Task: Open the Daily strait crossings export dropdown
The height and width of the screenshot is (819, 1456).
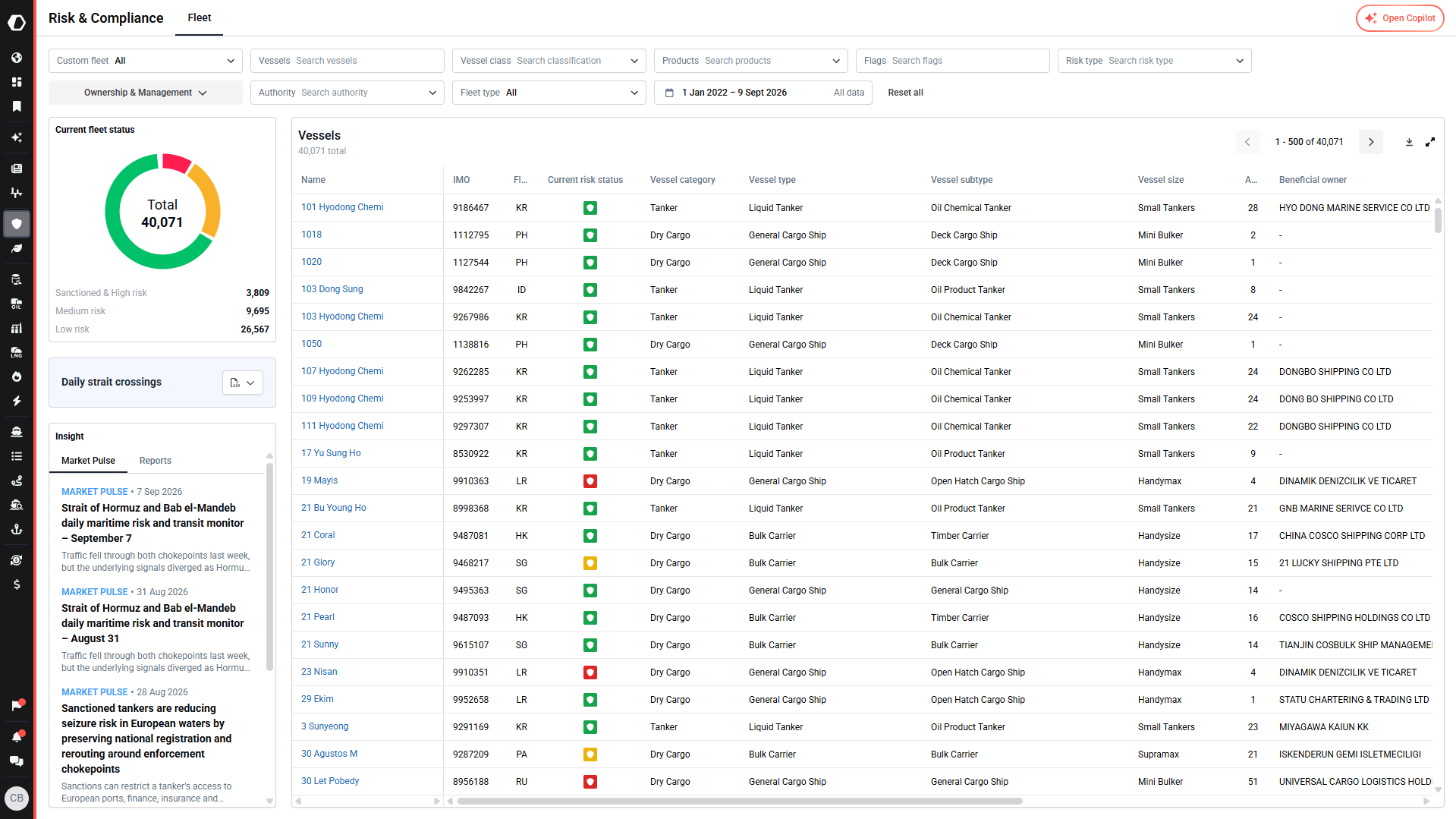Action: [x=243, y=383]
